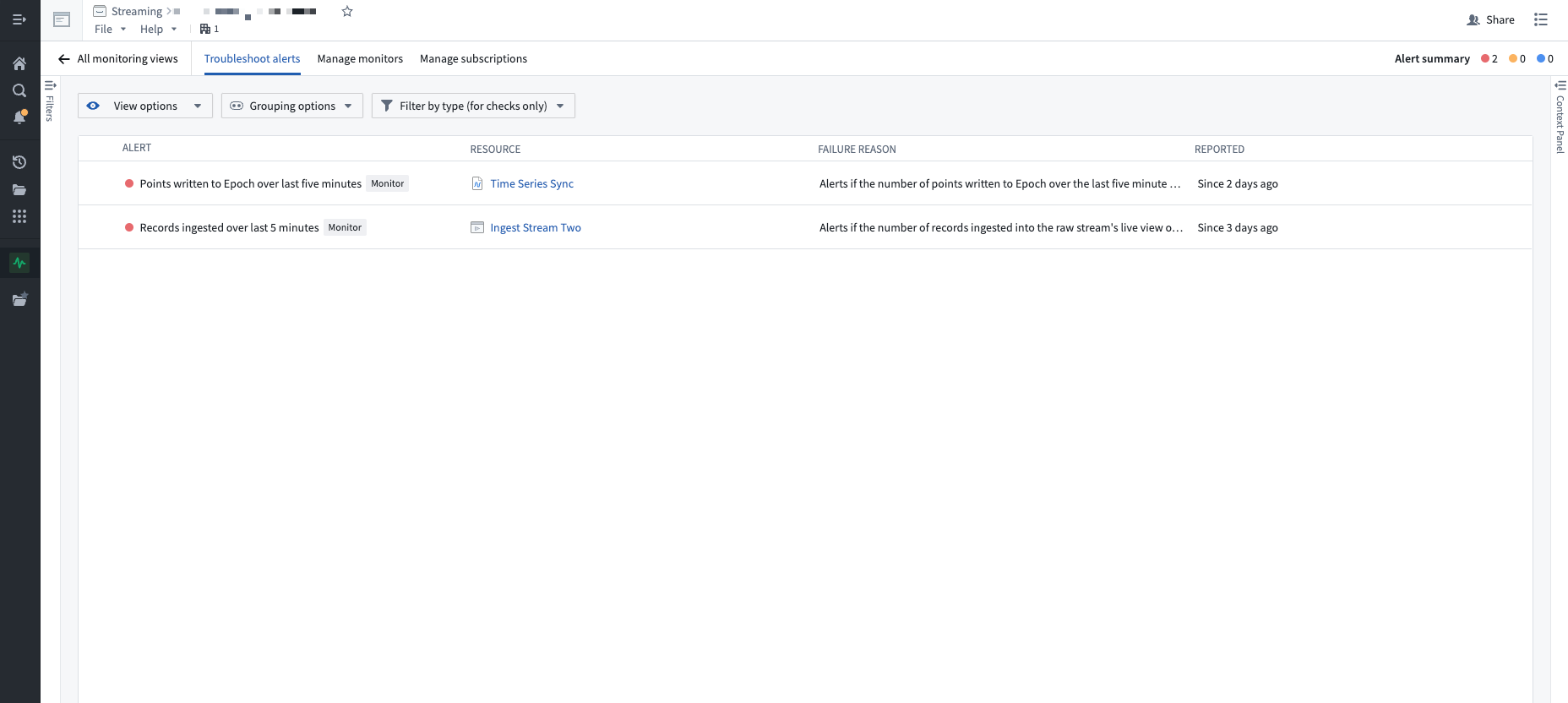
Task: Click the Since 3 days ago cell
Action: tap(1238, 227)
